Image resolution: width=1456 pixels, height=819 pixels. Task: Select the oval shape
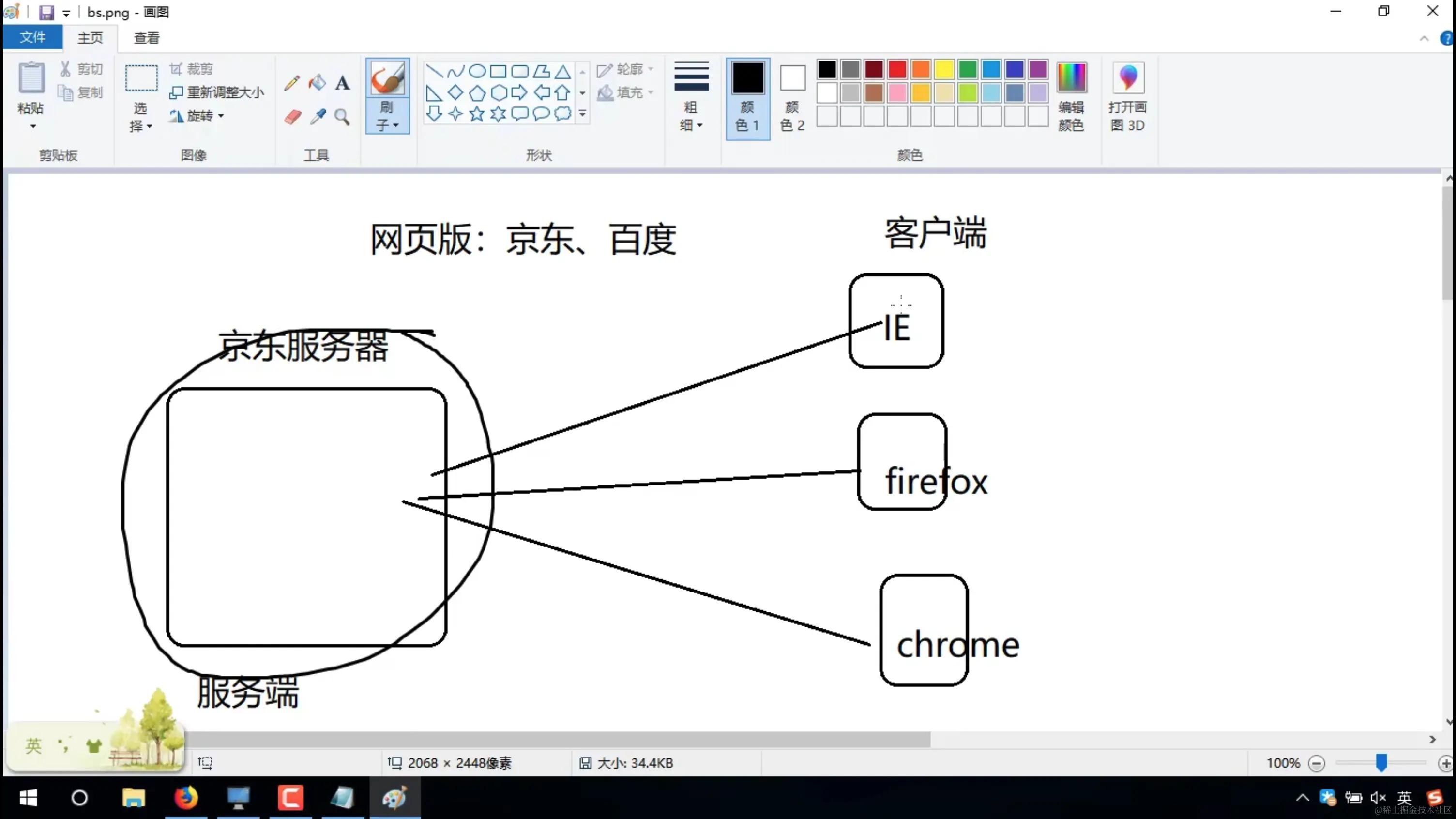tap(477, 71)
